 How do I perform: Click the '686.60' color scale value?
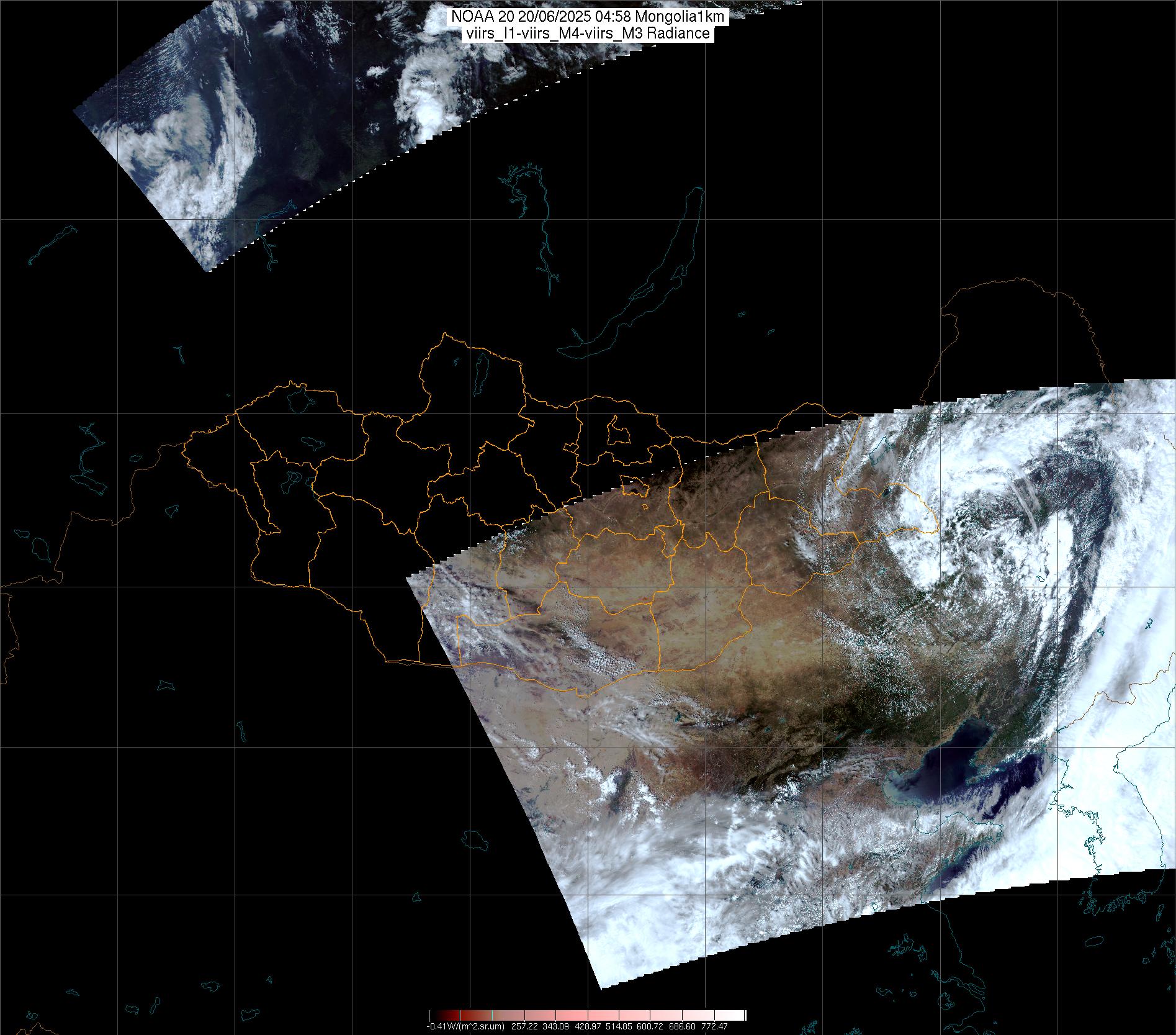tap(682, 1026)
